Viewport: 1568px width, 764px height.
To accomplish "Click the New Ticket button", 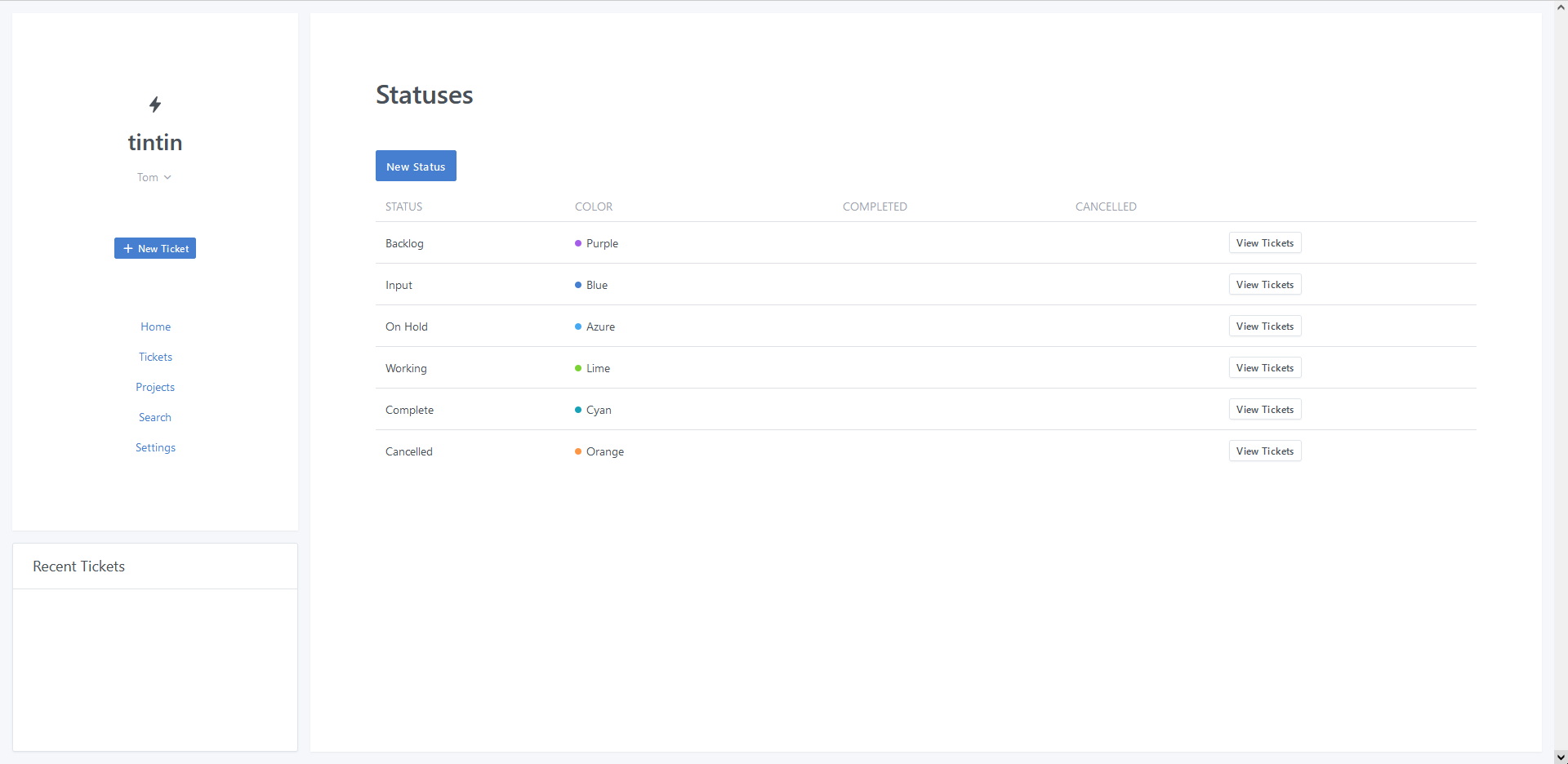I will coord(155,248).
